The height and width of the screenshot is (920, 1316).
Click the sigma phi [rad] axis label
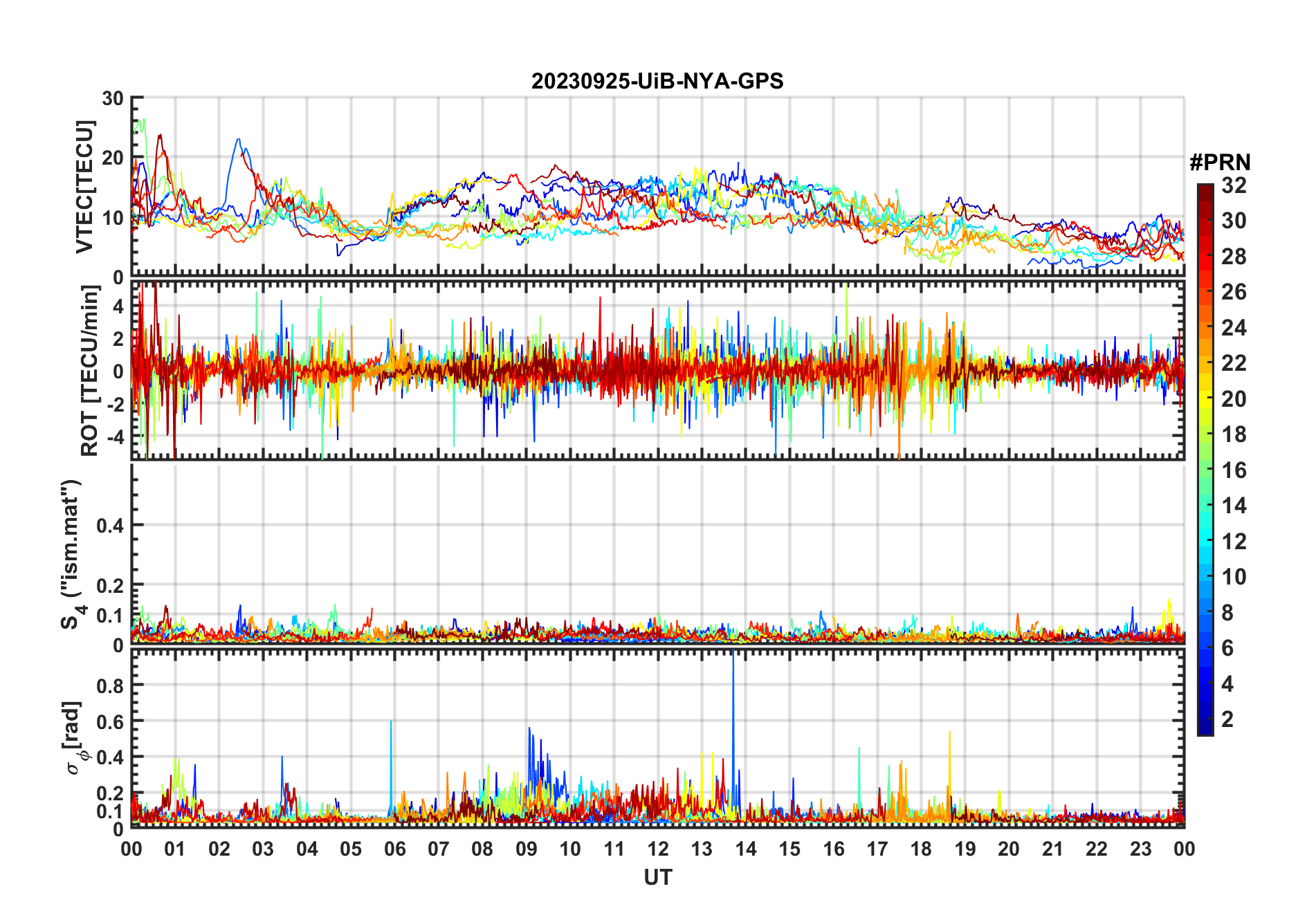pyautogui.click(x=75, y=738)
